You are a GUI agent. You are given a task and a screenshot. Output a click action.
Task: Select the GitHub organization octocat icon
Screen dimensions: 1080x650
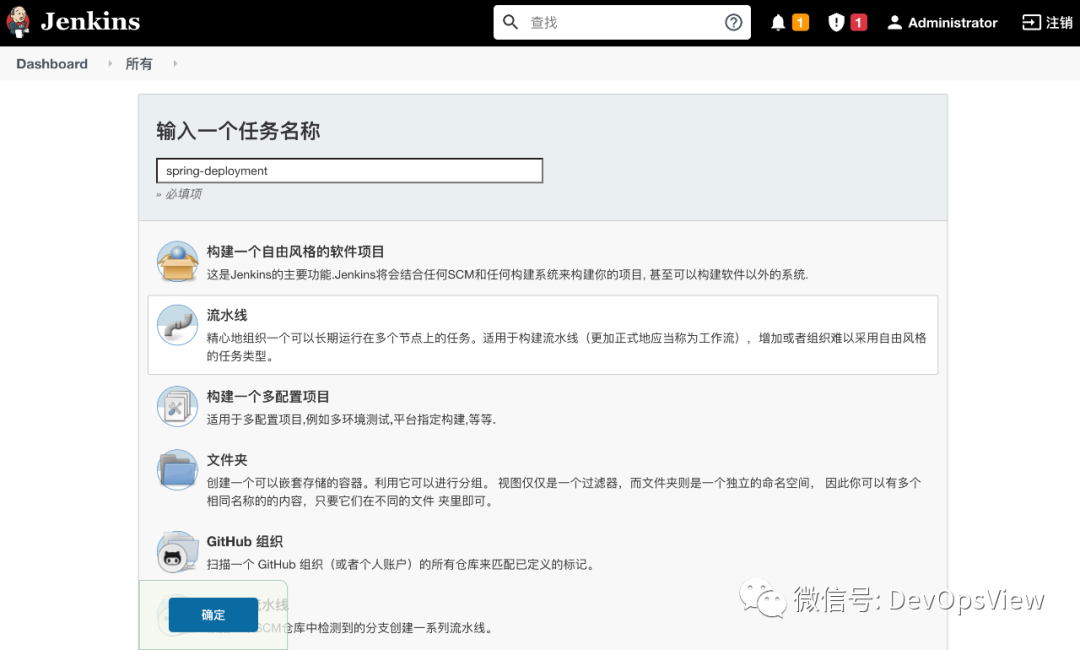click(178, 552)
